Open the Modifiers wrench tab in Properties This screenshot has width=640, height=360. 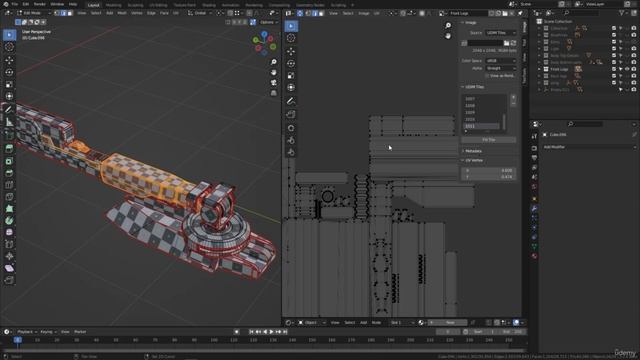coord(534,209)
